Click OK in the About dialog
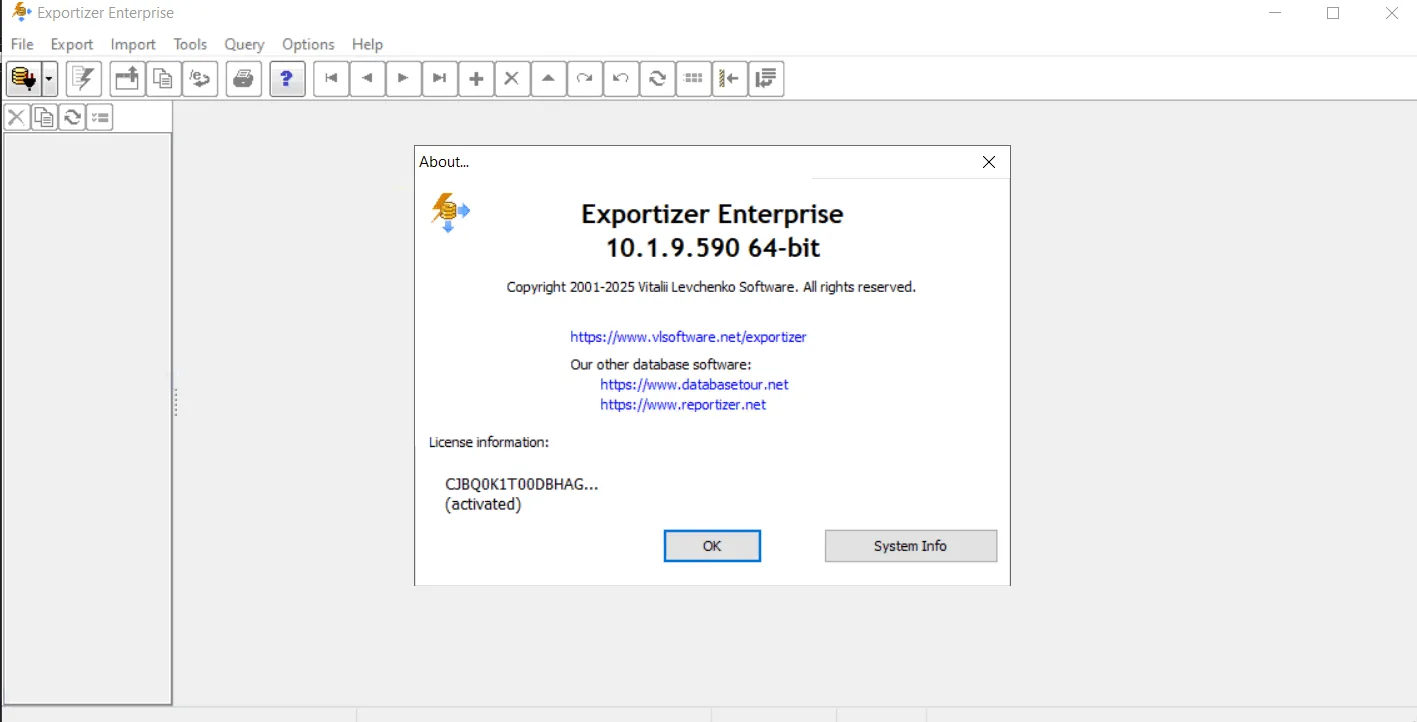Viewport: 1417px width, 722px height. pyautogui.click(x=712, y=546)
